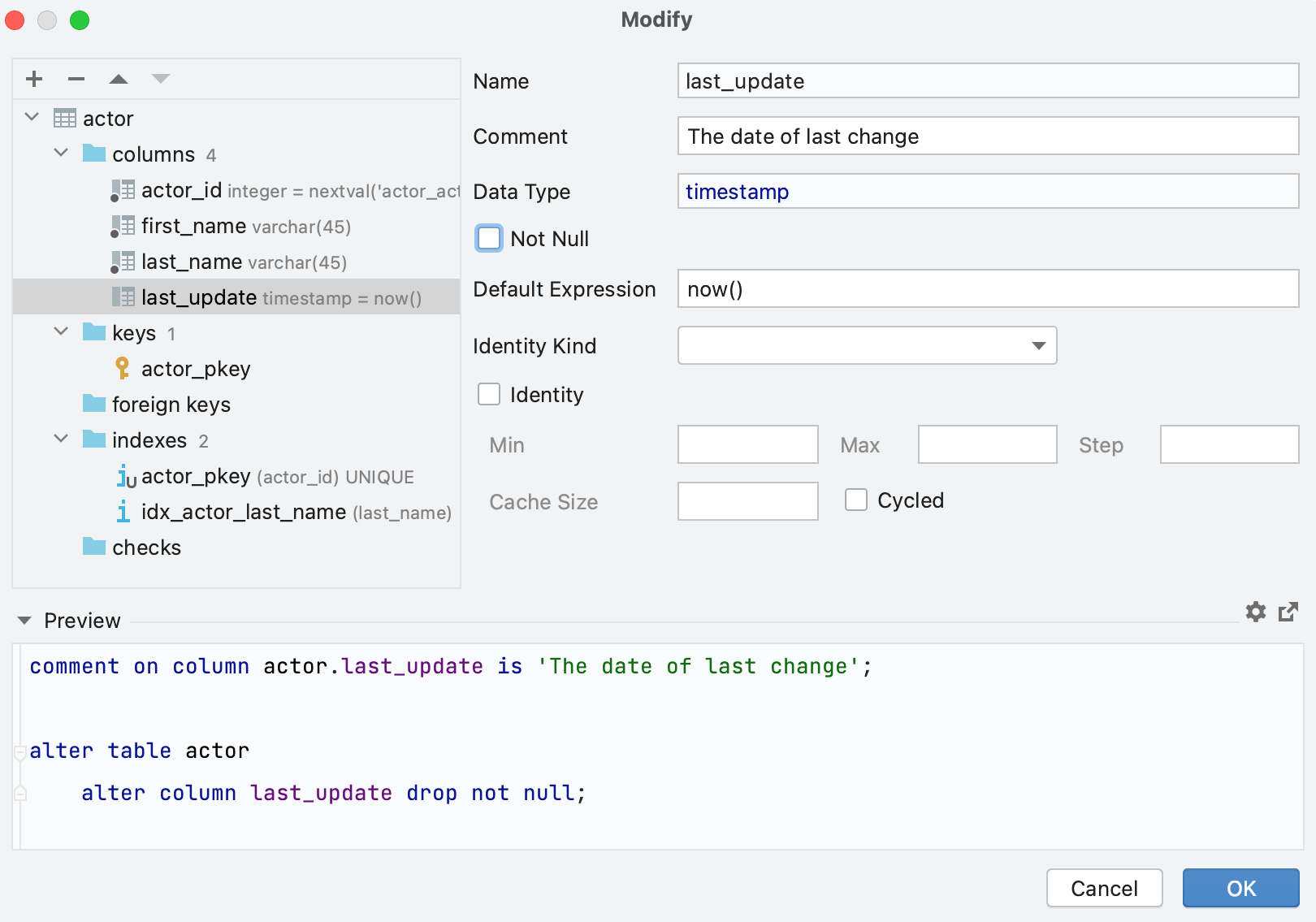The image size is (1316, 922).
Task: Open preview settings gear icon
Action: pyautogui.click(x=1255, y=612)
